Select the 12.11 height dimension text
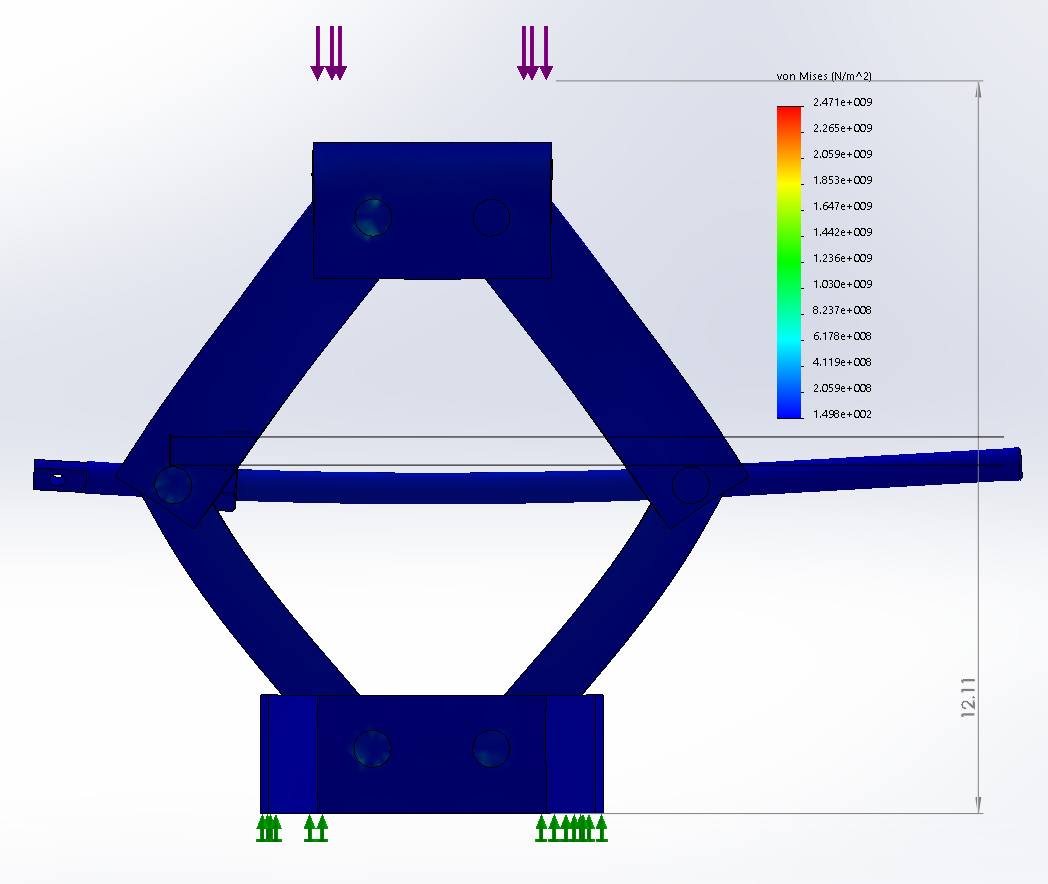 click(968, 698)
